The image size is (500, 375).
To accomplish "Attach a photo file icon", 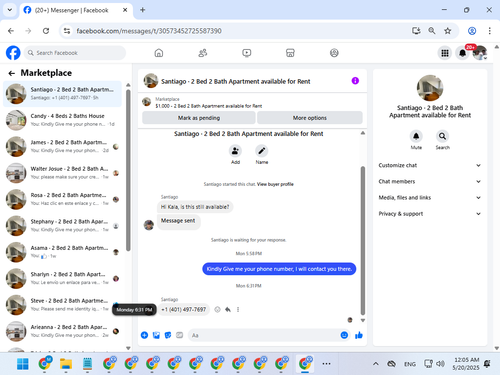I will pos(156,335).
